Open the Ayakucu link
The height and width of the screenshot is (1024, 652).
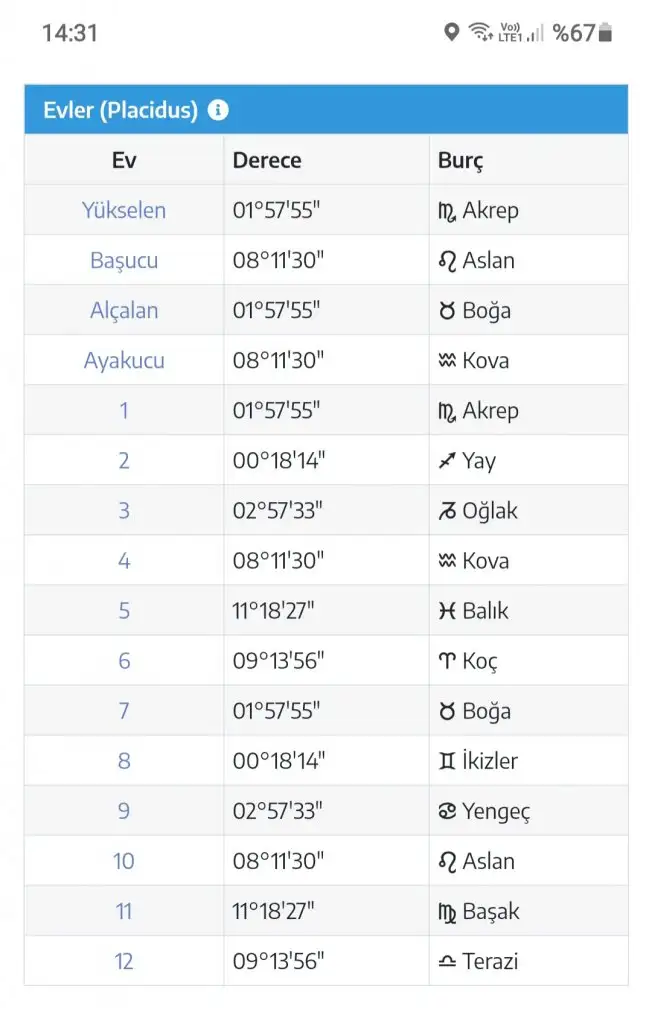[x=124, y=360]
